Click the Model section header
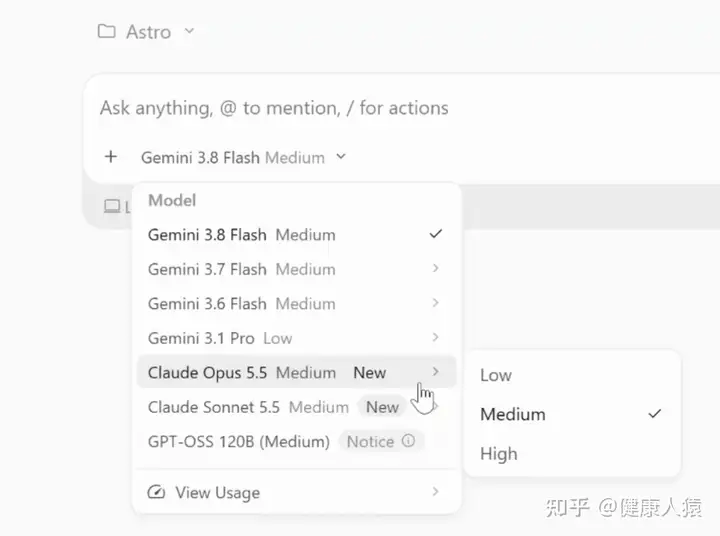This screenshot has height=536, width=720. pyautogui.click(x=172, y=200)
